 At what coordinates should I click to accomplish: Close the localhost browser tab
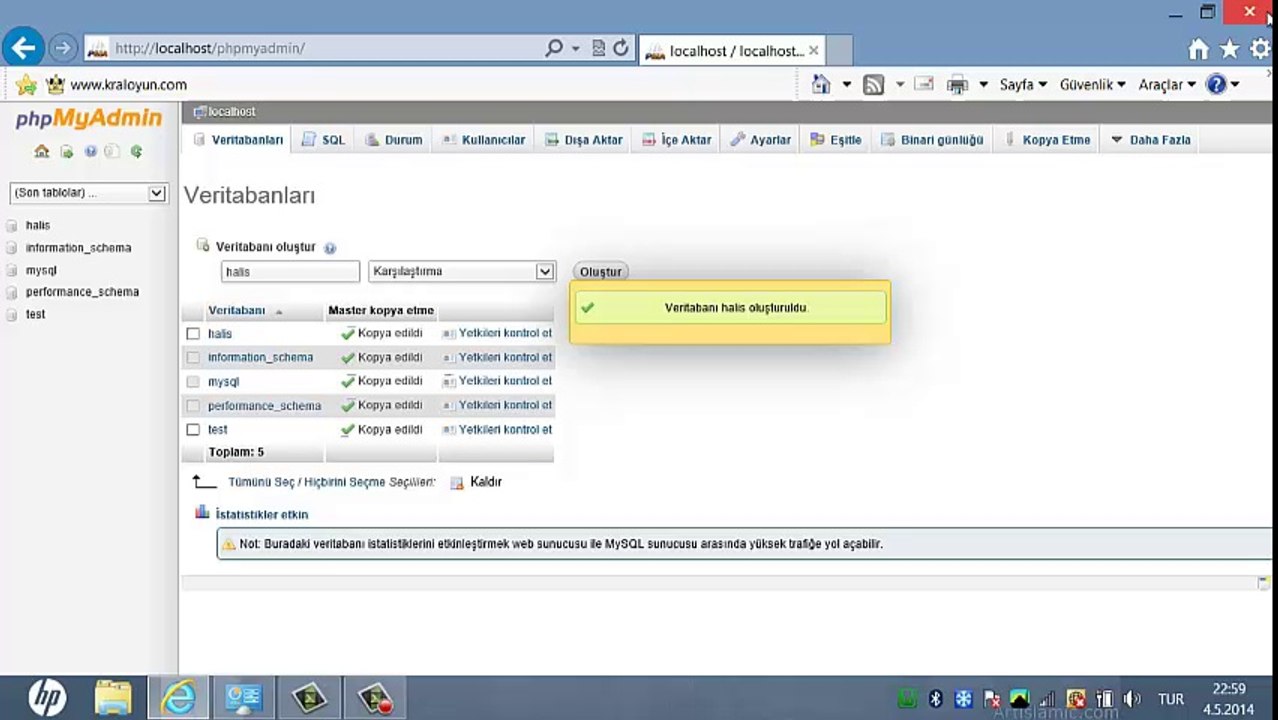click(x=813, y=50)
